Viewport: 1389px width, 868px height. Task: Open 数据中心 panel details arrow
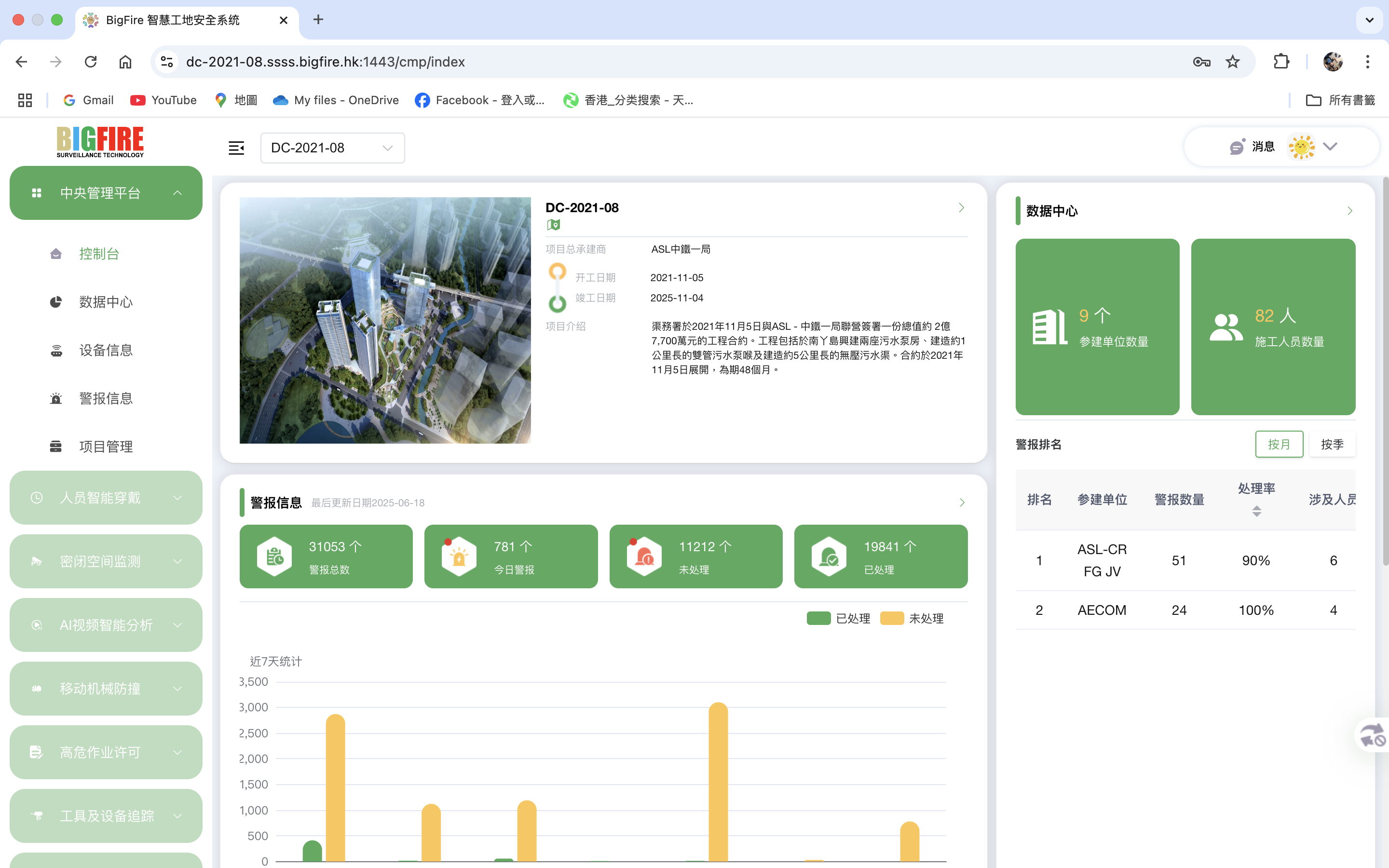click(x=1349, y=211)
